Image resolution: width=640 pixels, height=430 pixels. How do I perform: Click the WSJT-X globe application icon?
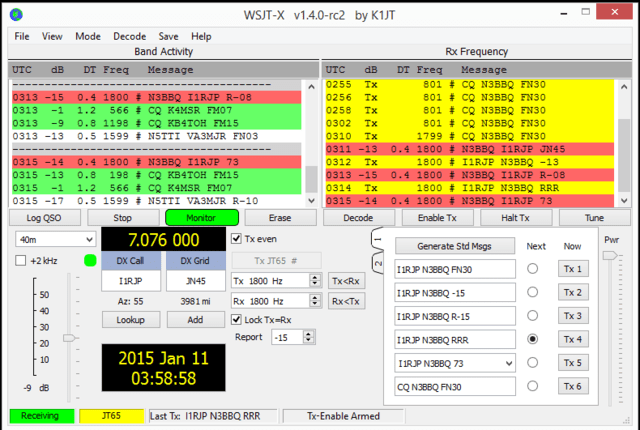[16, 15]
